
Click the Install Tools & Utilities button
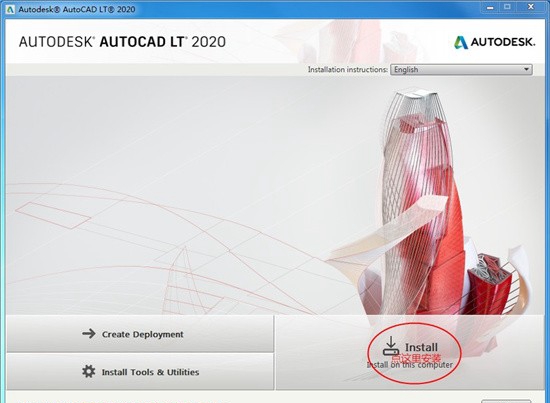[x=140, y=371]
